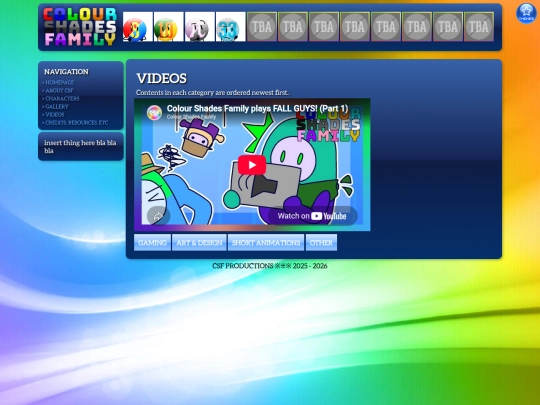Select the Other tab
The height and width of the screenshot is (405, 540).
[x=321, y=242]
